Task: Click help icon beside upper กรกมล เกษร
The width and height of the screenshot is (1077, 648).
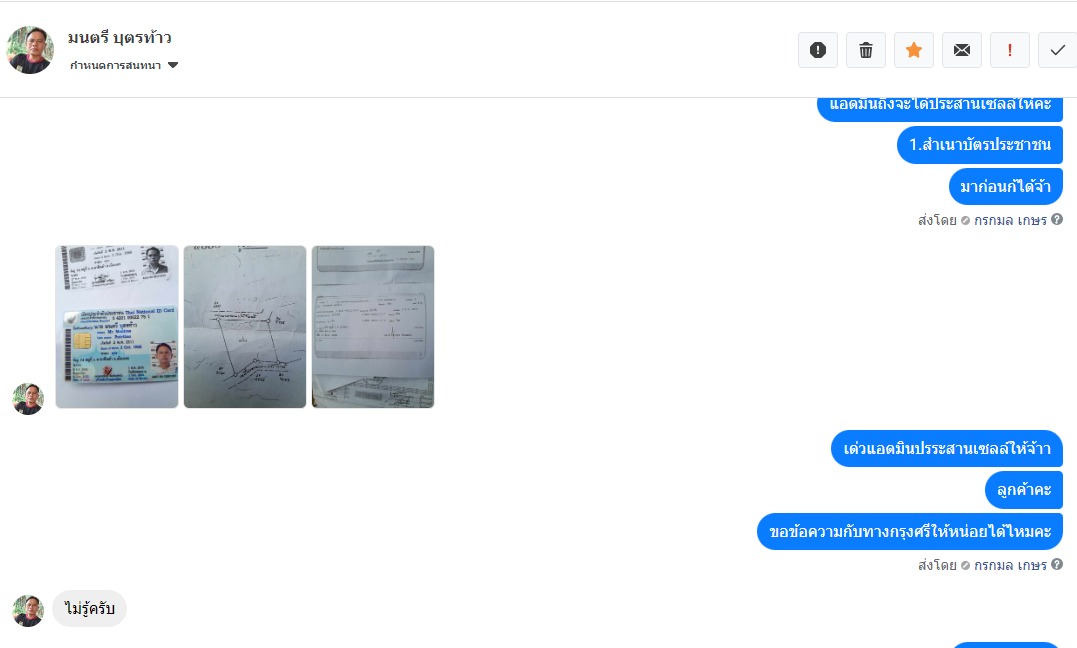Action: click(x=1057, y=219)
